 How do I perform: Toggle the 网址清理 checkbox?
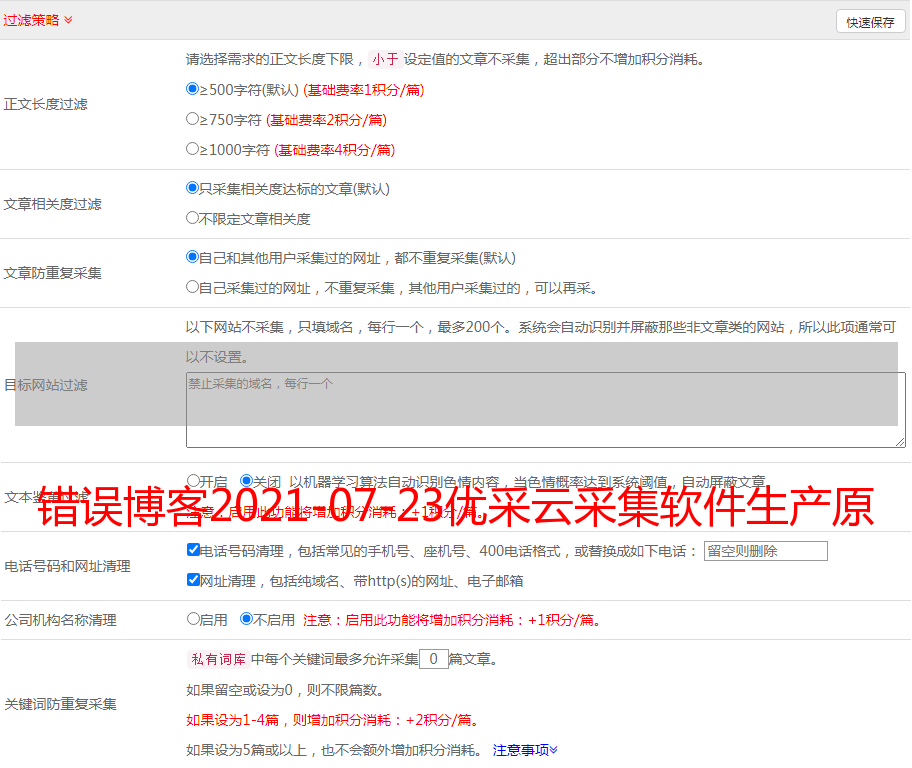tap(193, 579)
